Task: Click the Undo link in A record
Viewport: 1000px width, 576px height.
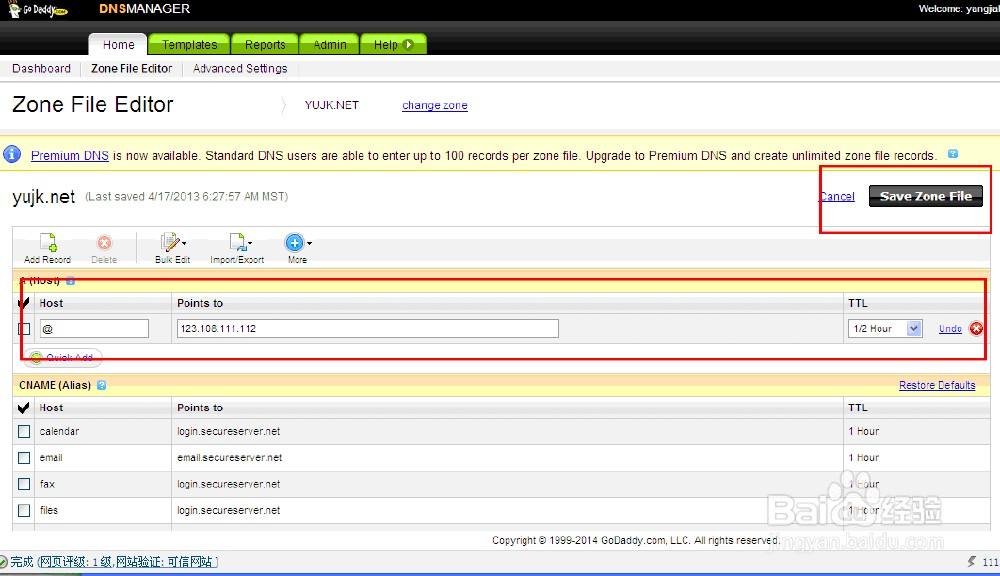Action: pyautogui.click(x=950, y=329)
